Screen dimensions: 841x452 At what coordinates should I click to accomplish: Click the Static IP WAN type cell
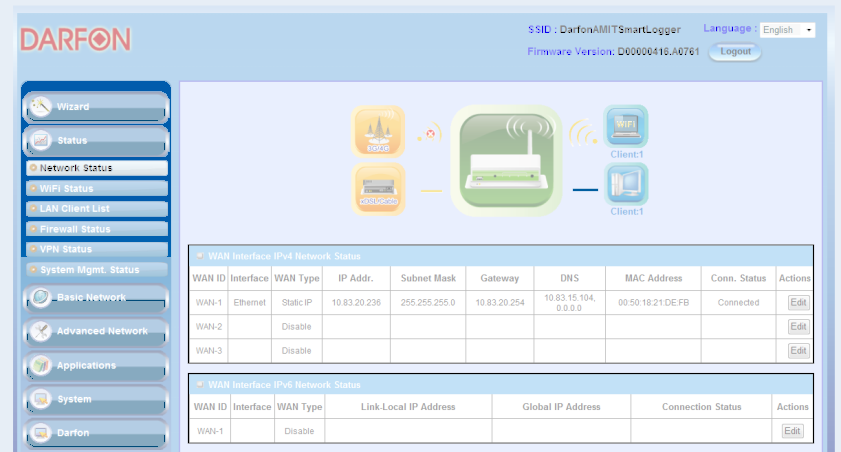coord(297,302)
